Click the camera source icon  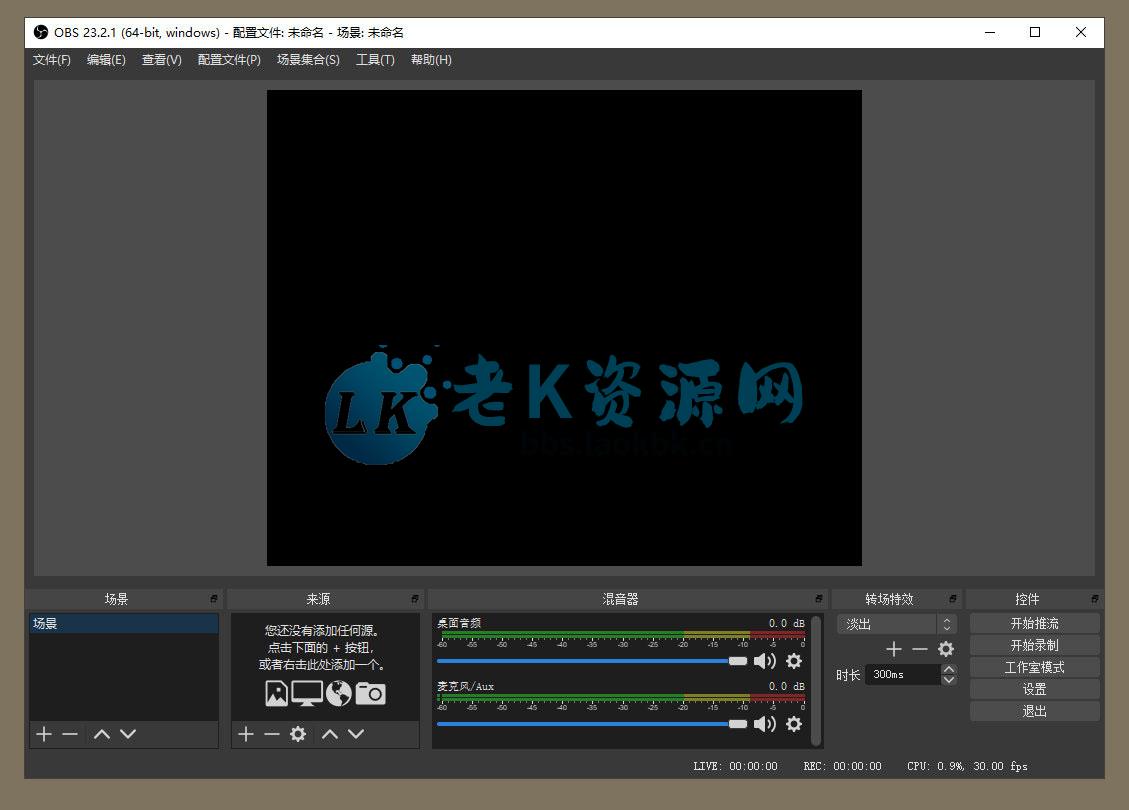pyautogui.click(x=371, y=693)
